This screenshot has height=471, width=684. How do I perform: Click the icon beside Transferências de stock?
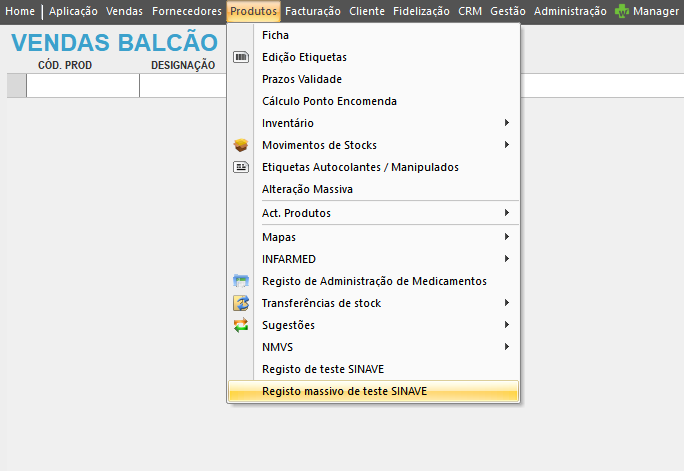[240, 303]
